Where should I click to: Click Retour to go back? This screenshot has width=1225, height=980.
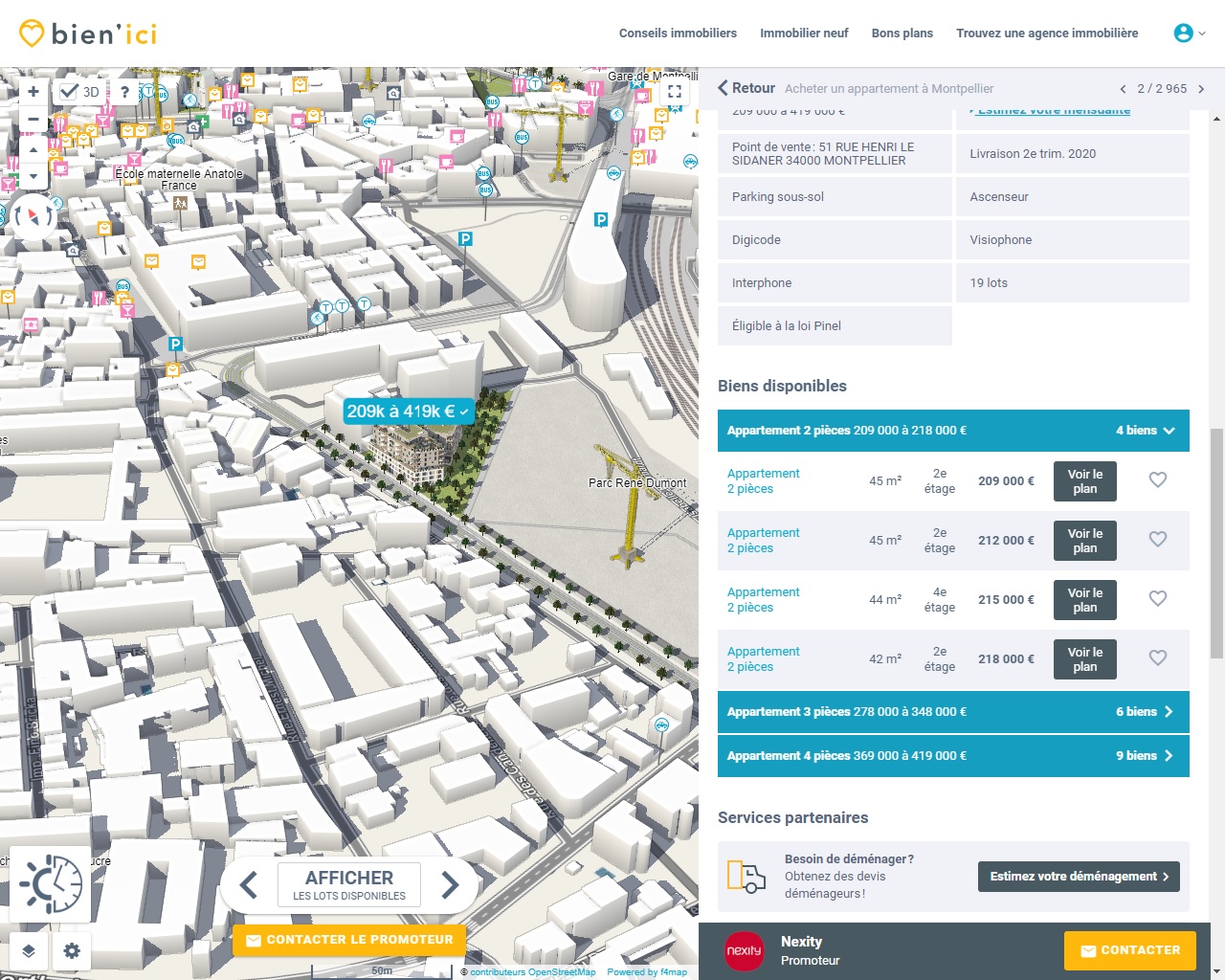point(746,88)
